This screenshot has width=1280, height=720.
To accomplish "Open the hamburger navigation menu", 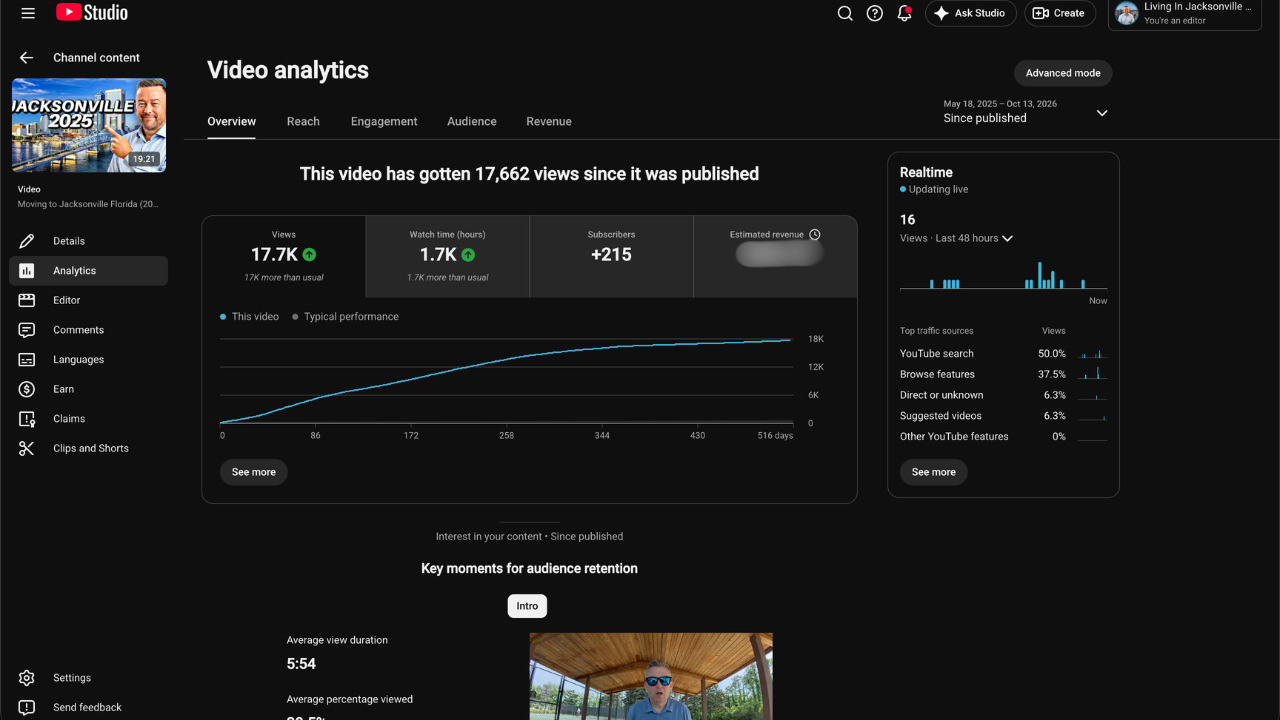I will coord(28,13).
